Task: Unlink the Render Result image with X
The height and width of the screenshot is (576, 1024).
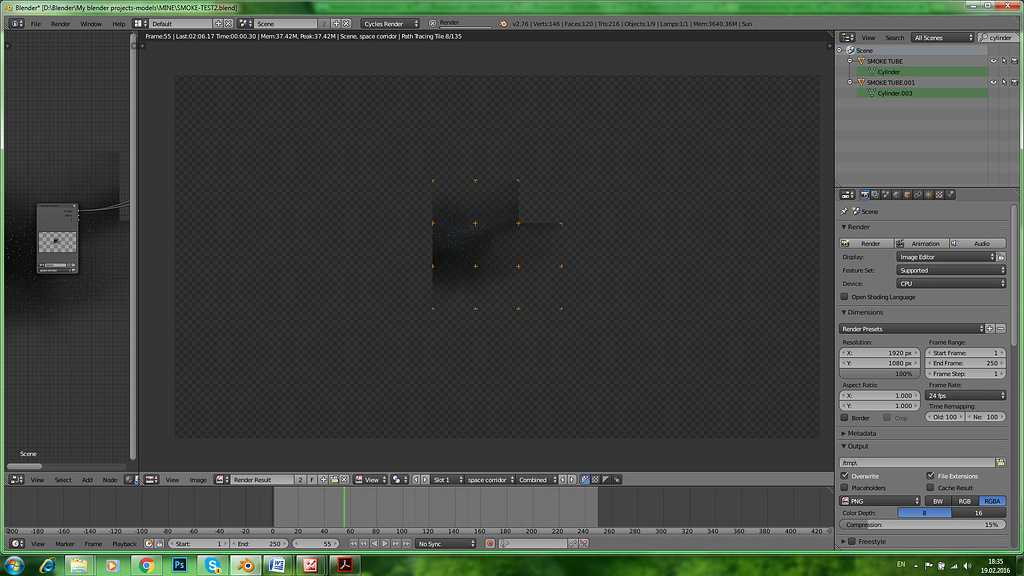Action: [345, 480]
